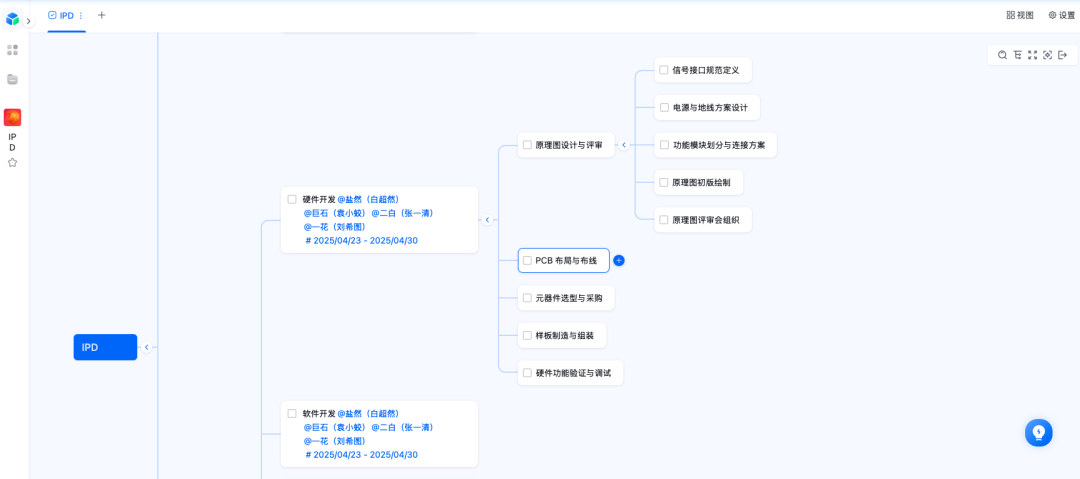Check the 硬件开发 task checkbox
This screenshot has width=1080, height=479.
(292, 199)
